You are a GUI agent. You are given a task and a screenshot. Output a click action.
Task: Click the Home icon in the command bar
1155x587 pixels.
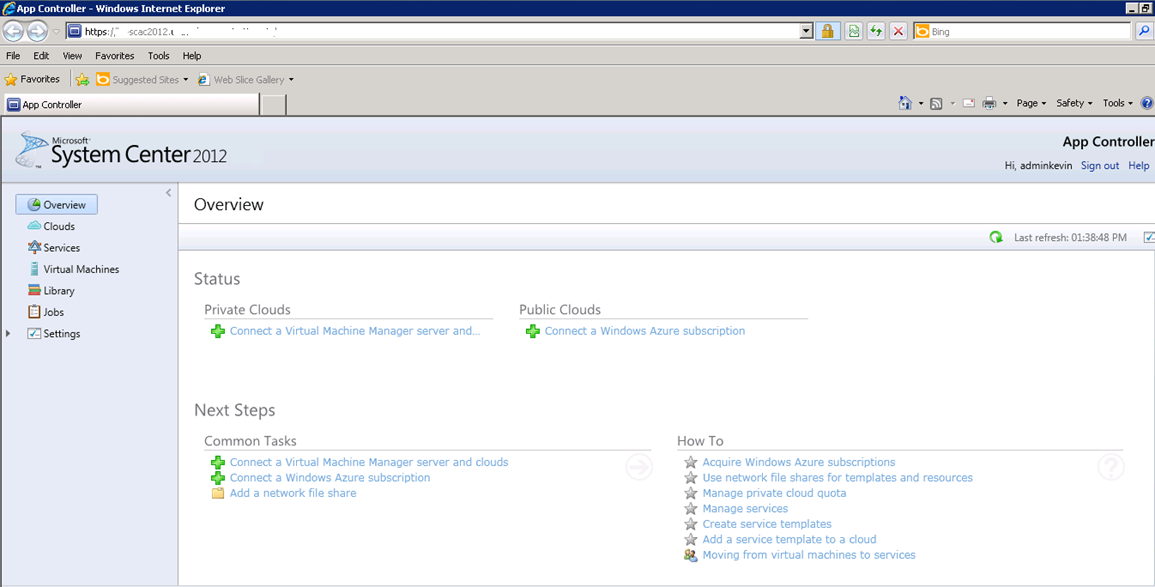click(905, 103)
